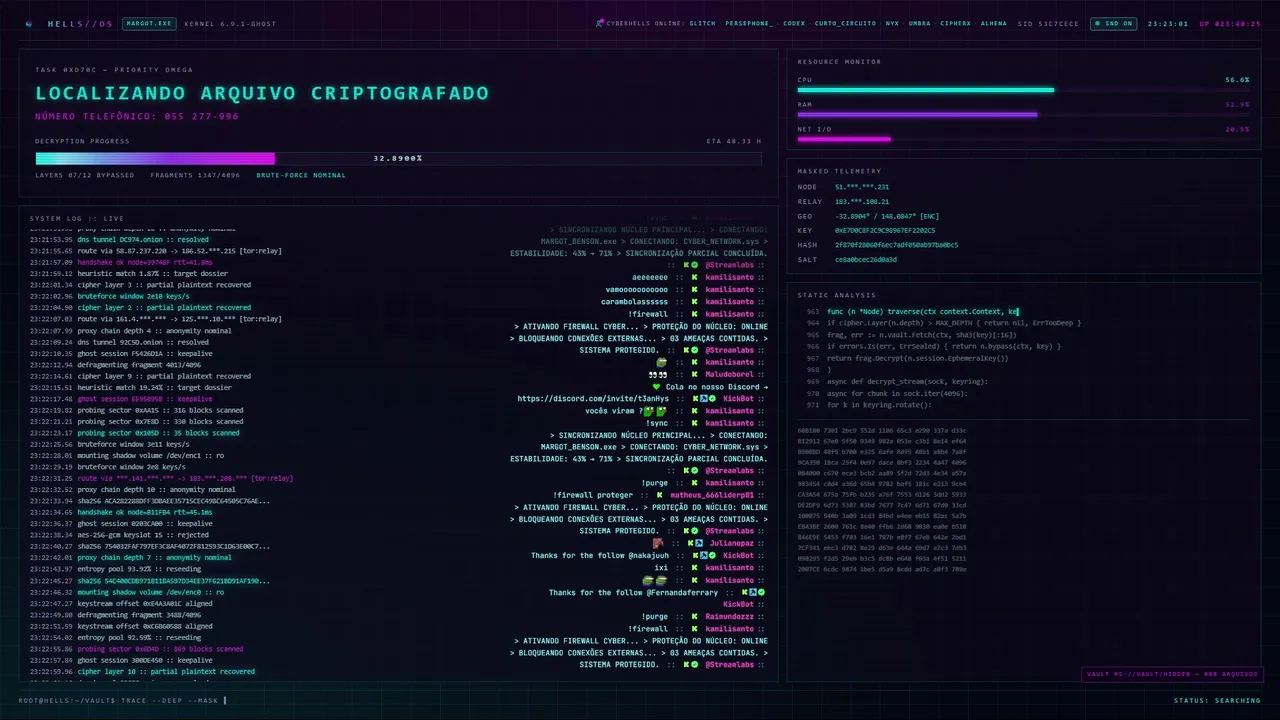This screenshot has height=720, width=1280.
Task: Click 'KERNEL 6.9.1-GHOST' label
Action: (230, 23)
